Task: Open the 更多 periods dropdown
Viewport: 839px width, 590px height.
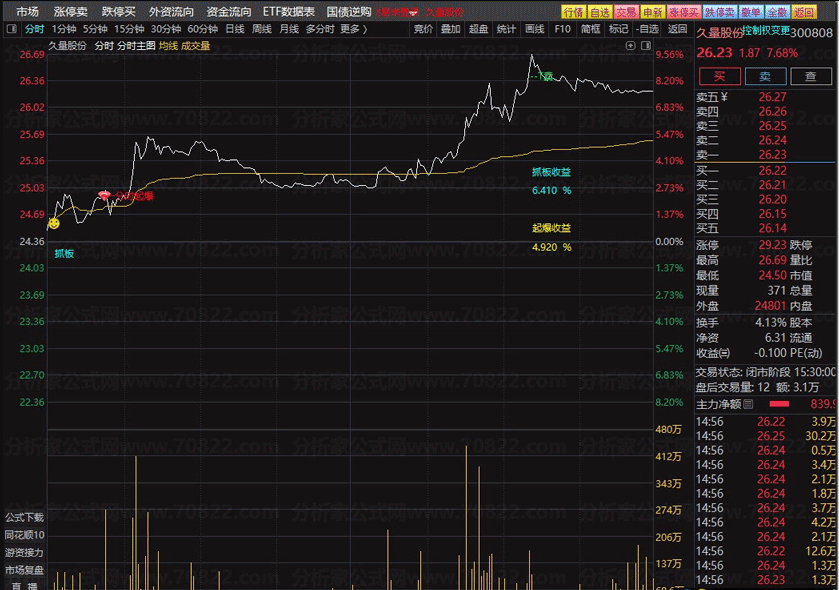Action: tap(350, 29)
